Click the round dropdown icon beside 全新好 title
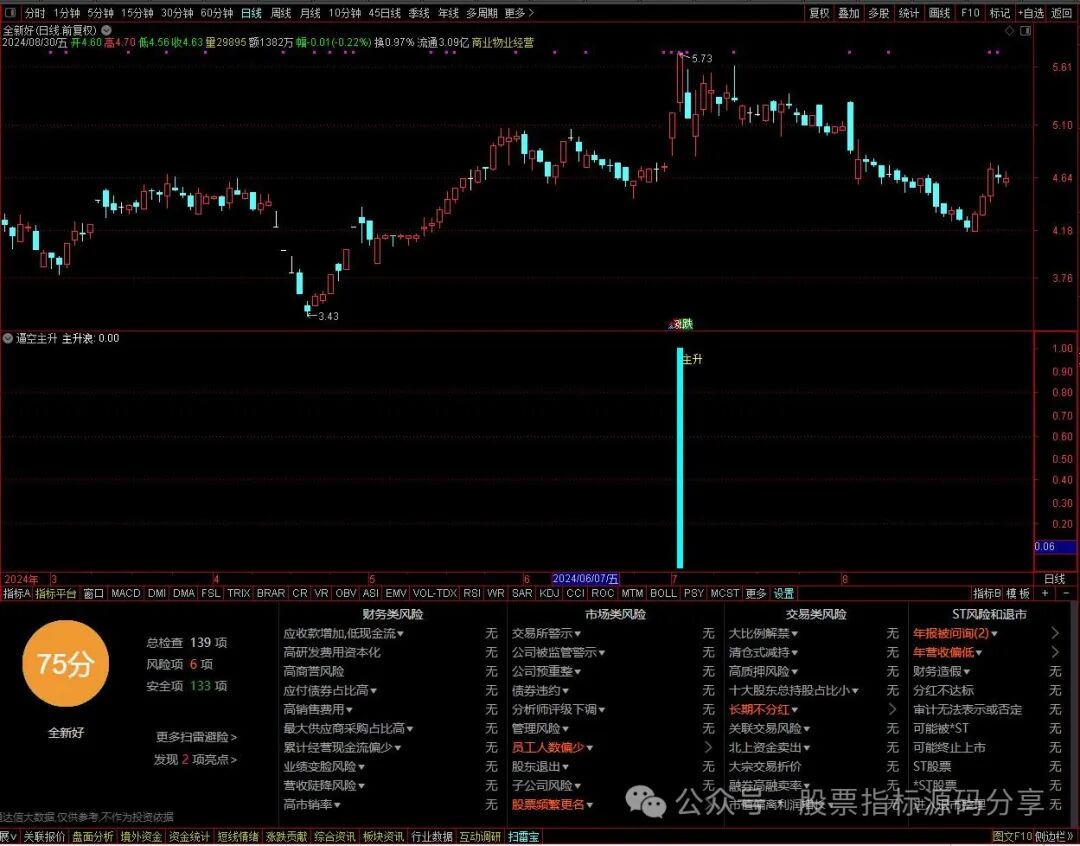1080x846 pixels. pyautogui.click(x=107, y=30)
